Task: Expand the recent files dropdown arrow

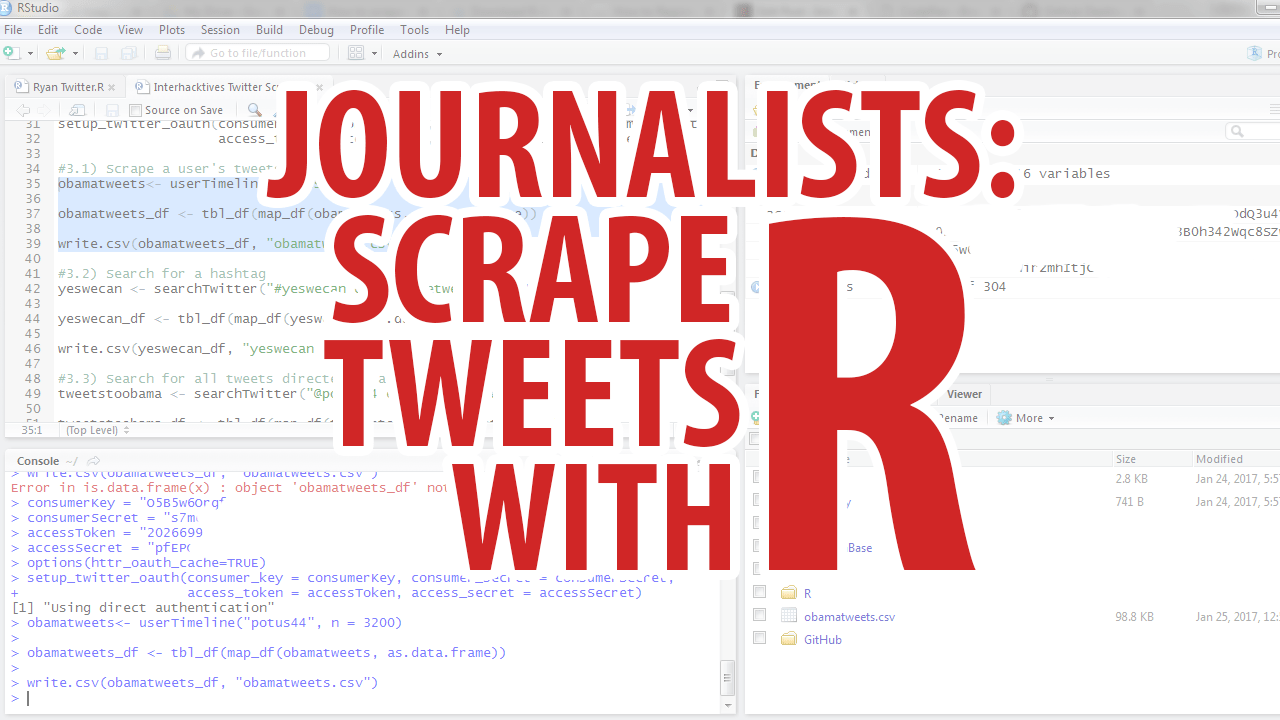Action: (73, 54)
